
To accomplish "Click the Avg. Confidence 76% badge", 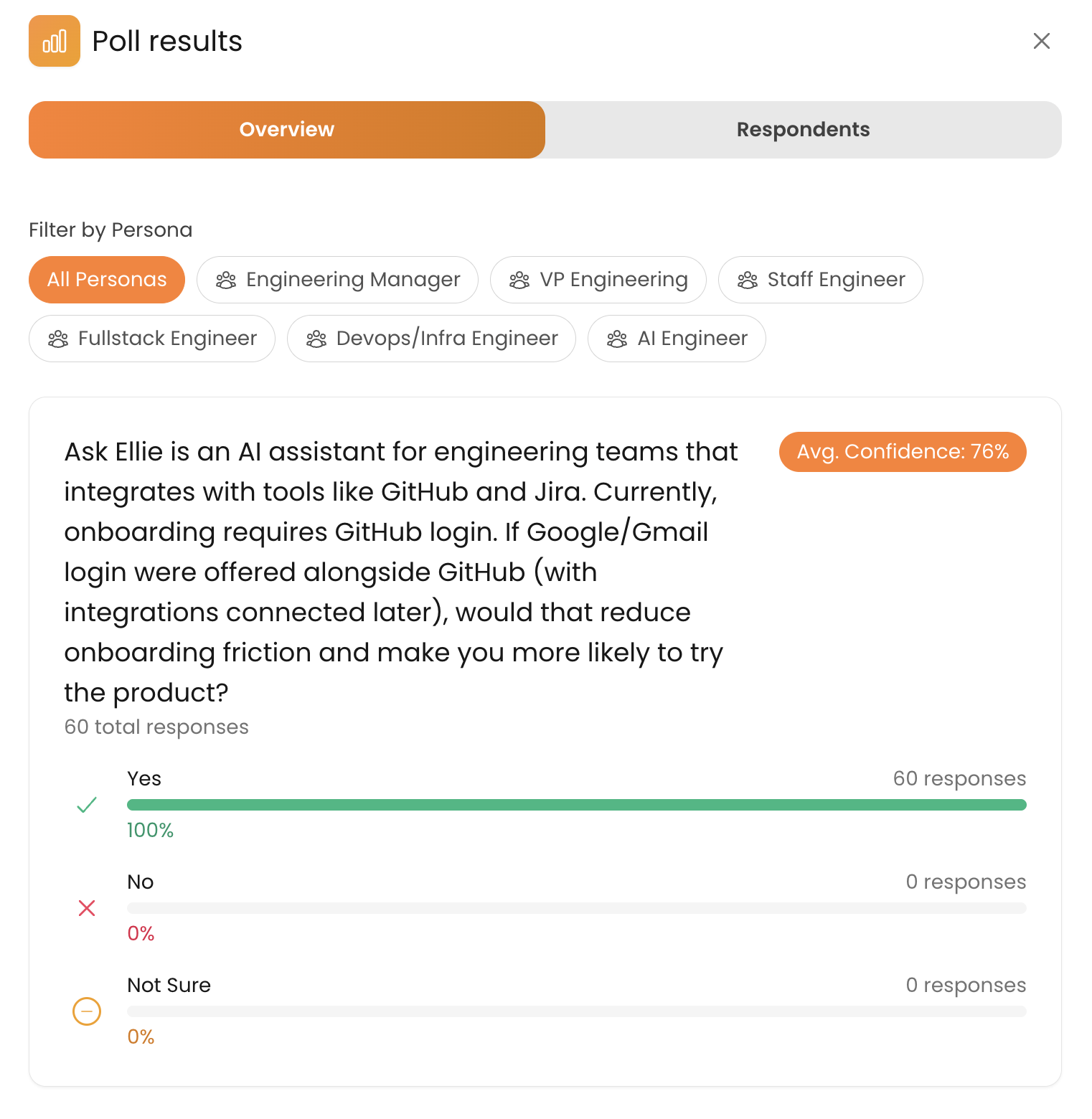I will (903, 452).
